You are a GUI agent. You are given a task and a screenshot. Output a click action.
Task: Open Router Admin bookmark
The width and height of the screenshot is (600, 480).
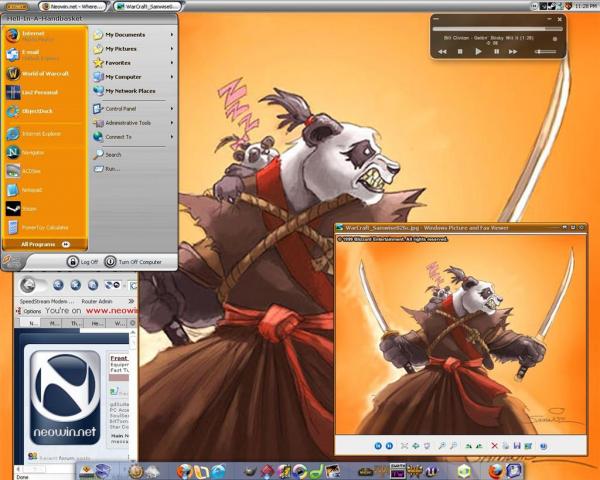tap(97, 301)
